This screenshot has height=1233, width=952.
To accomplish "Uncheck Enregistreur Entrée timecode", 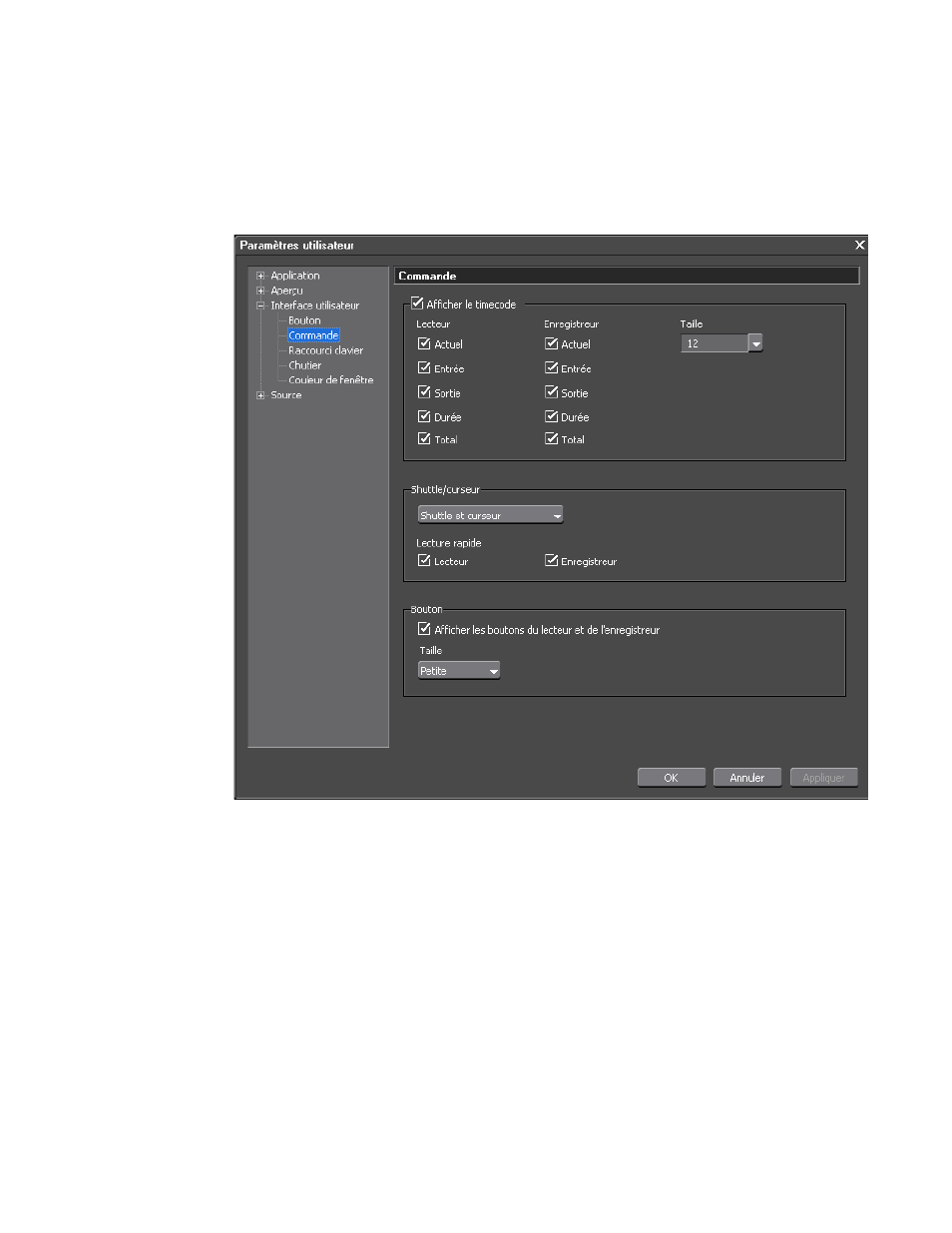I will pyautogui.click(x=551, y=368).
